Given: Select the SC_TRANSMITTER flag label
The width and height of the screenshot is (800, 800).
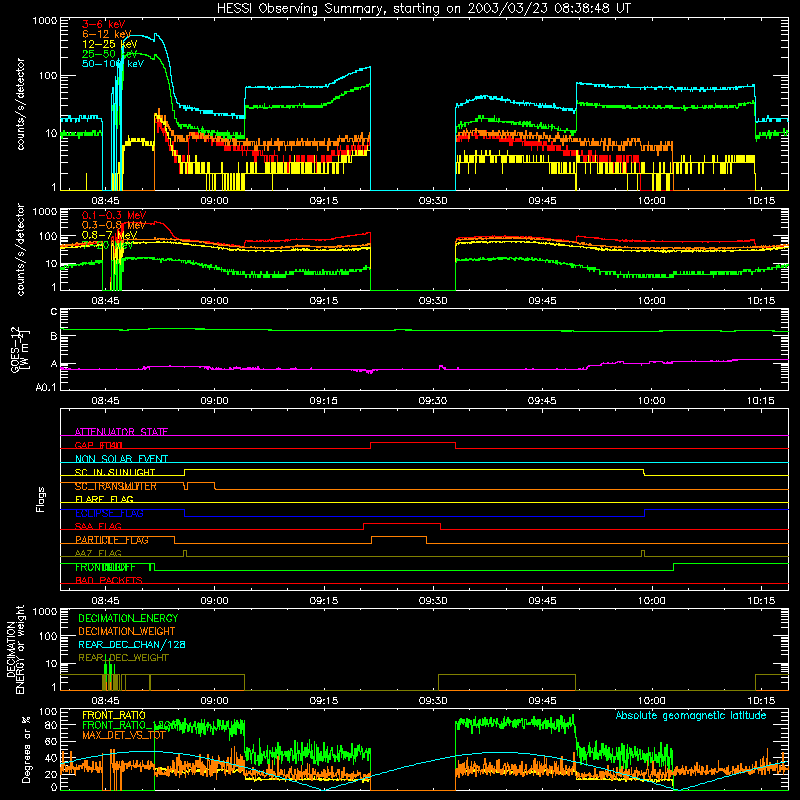Looking at the screenshot, I should pos(116,486).
